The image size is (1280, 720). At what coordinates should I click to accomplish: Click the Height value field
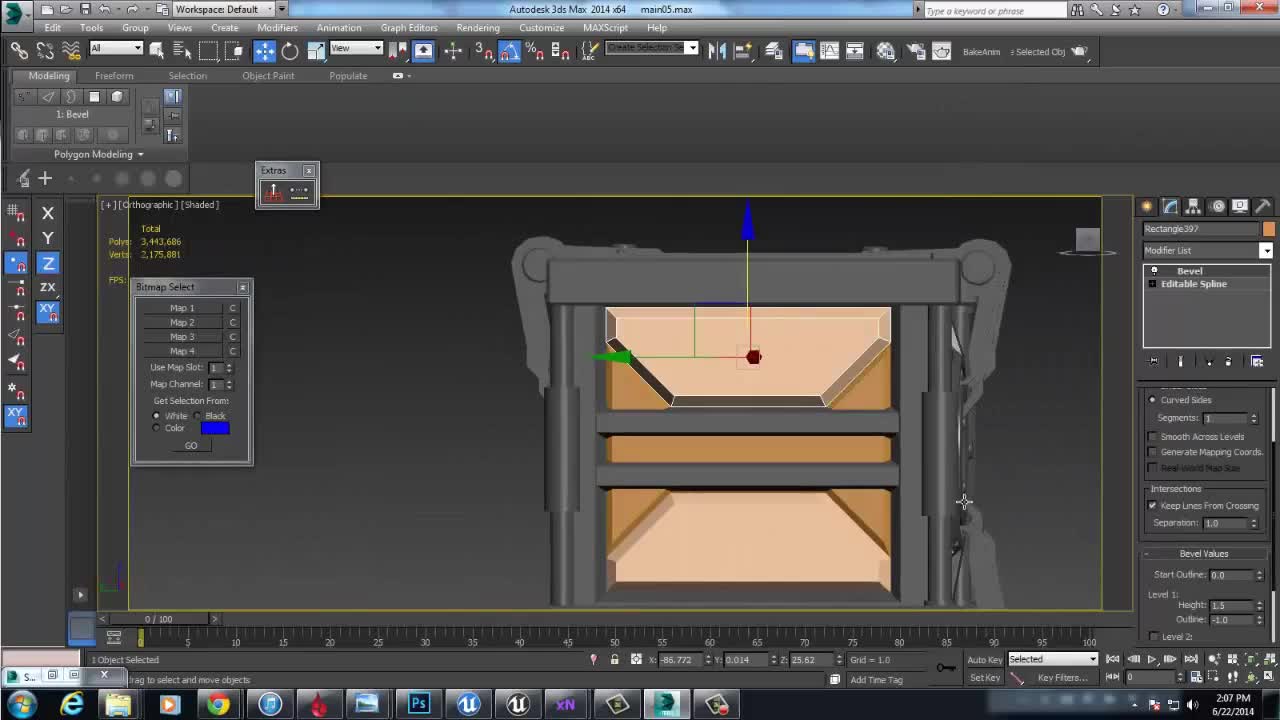pos(1231,606)
